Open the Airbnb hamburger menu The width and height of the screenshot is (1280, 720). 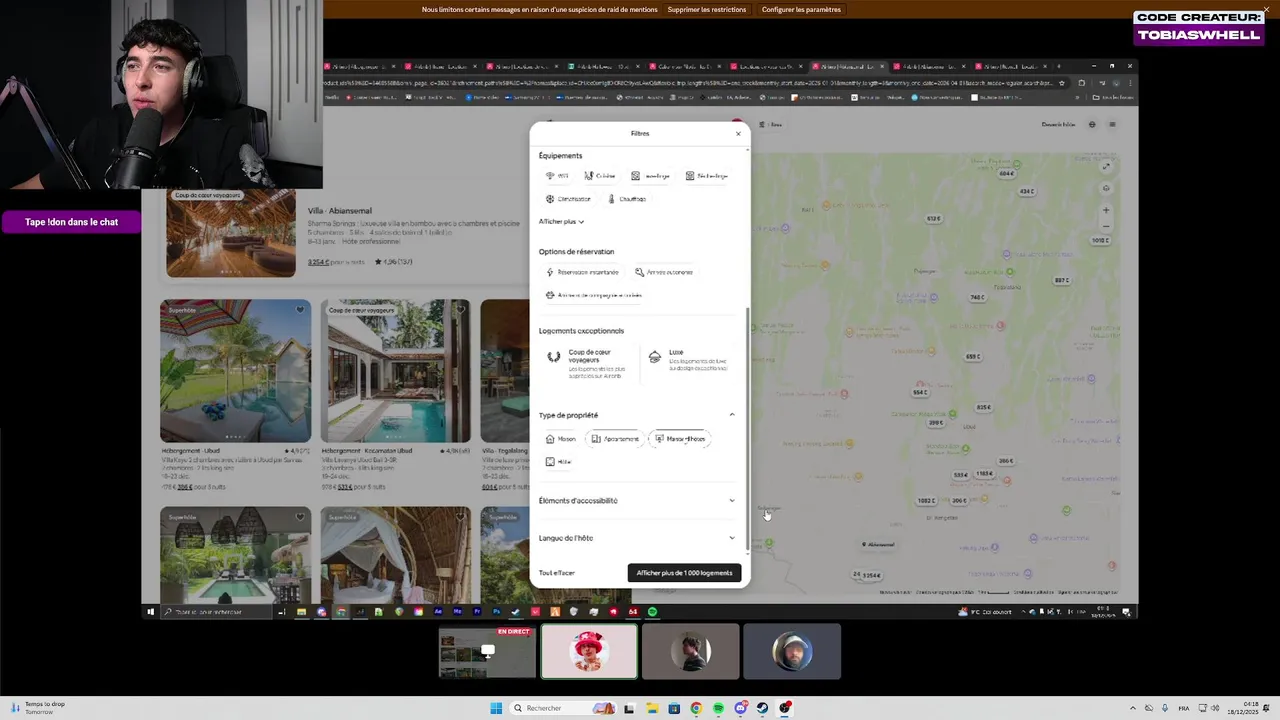click(1112, 124)
